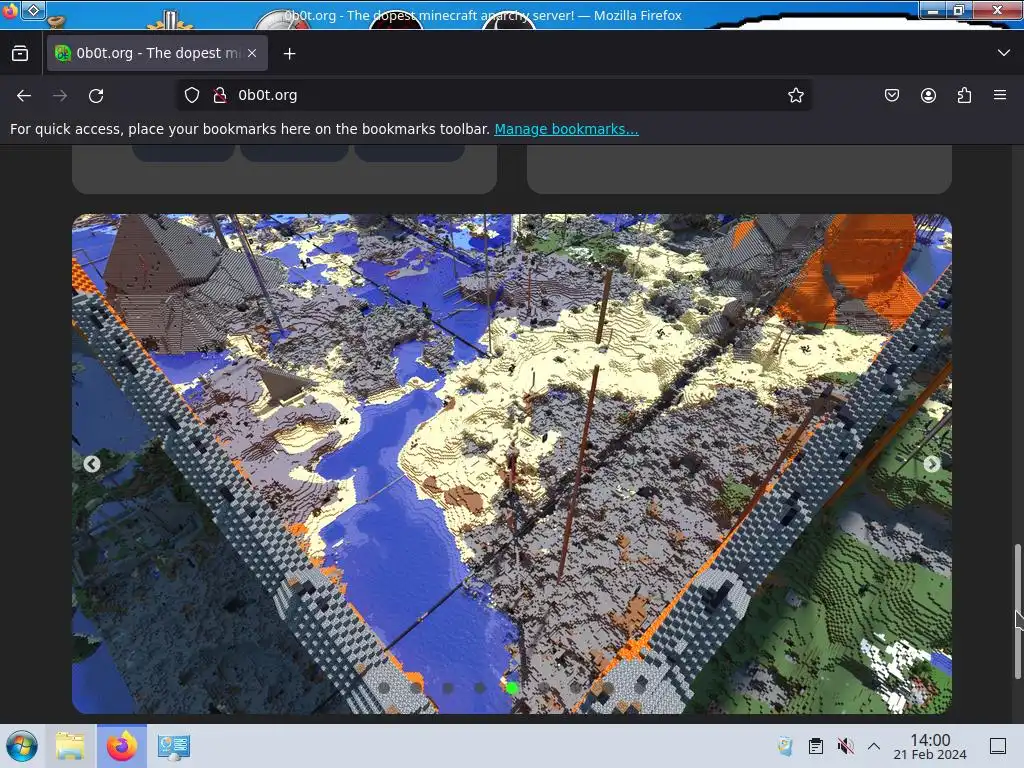Minimize the Firefox window
The height and width of the screenshot is (768, 1024).
[x=933, y=10]
